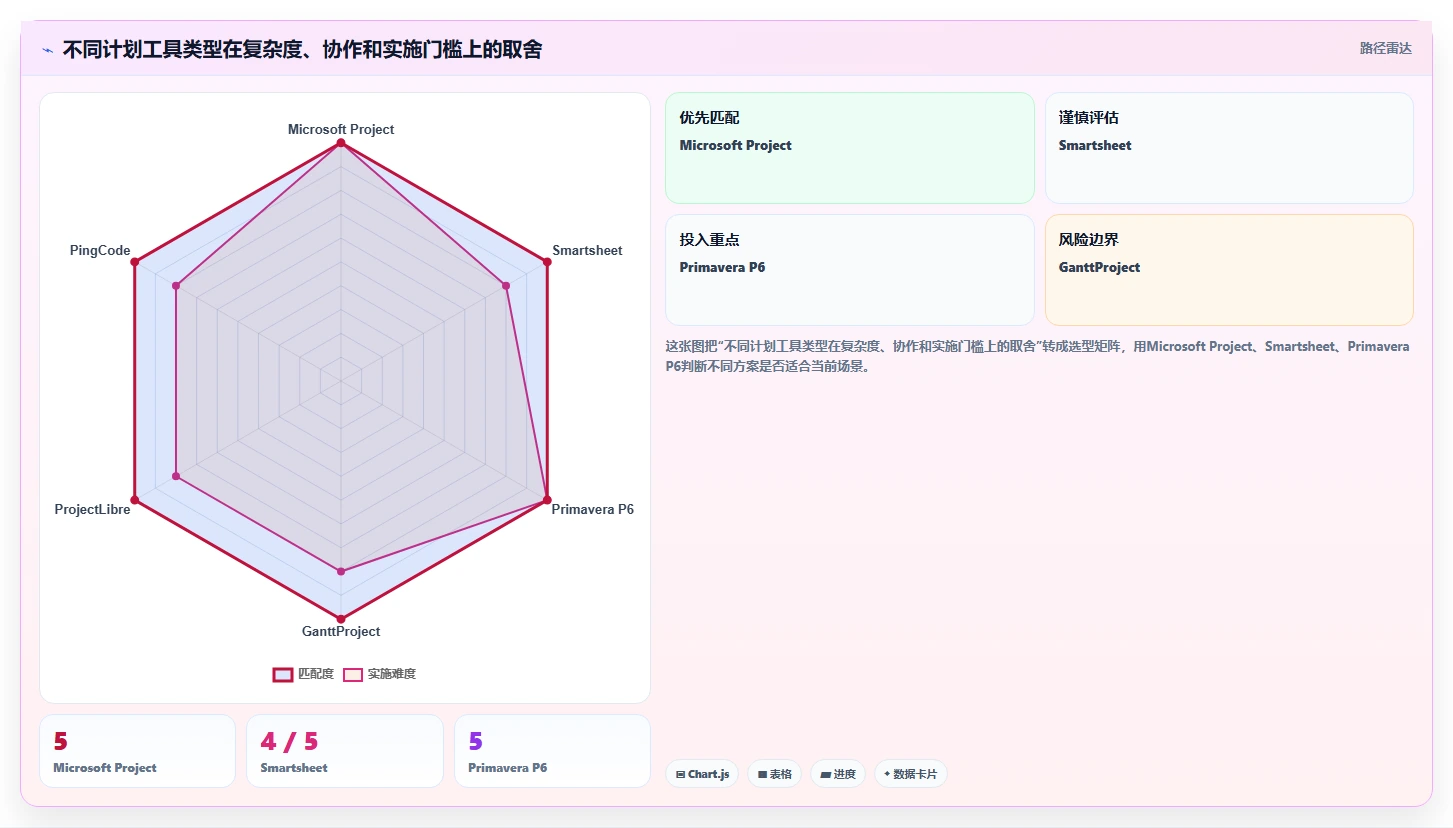This screenshot has height=828, width=1453.
Task: Click the Microsoft Project axis label on radar
Action: 341,129
